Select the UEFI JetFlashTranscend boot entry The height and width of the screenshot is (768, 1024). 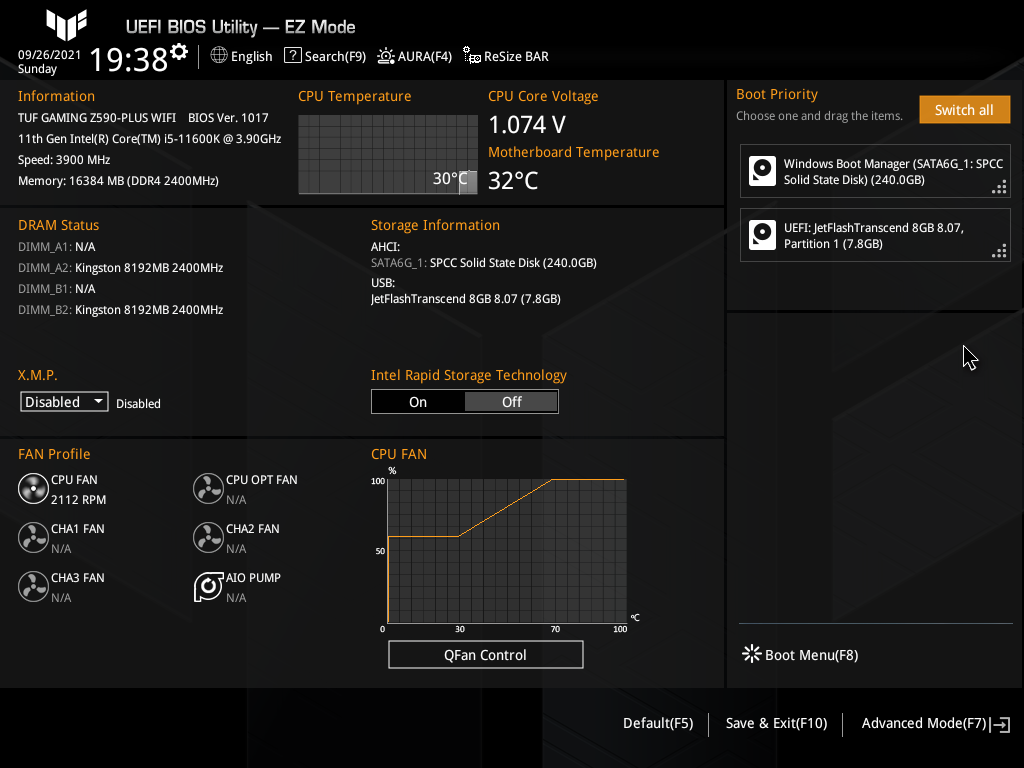tap(875, 234)
